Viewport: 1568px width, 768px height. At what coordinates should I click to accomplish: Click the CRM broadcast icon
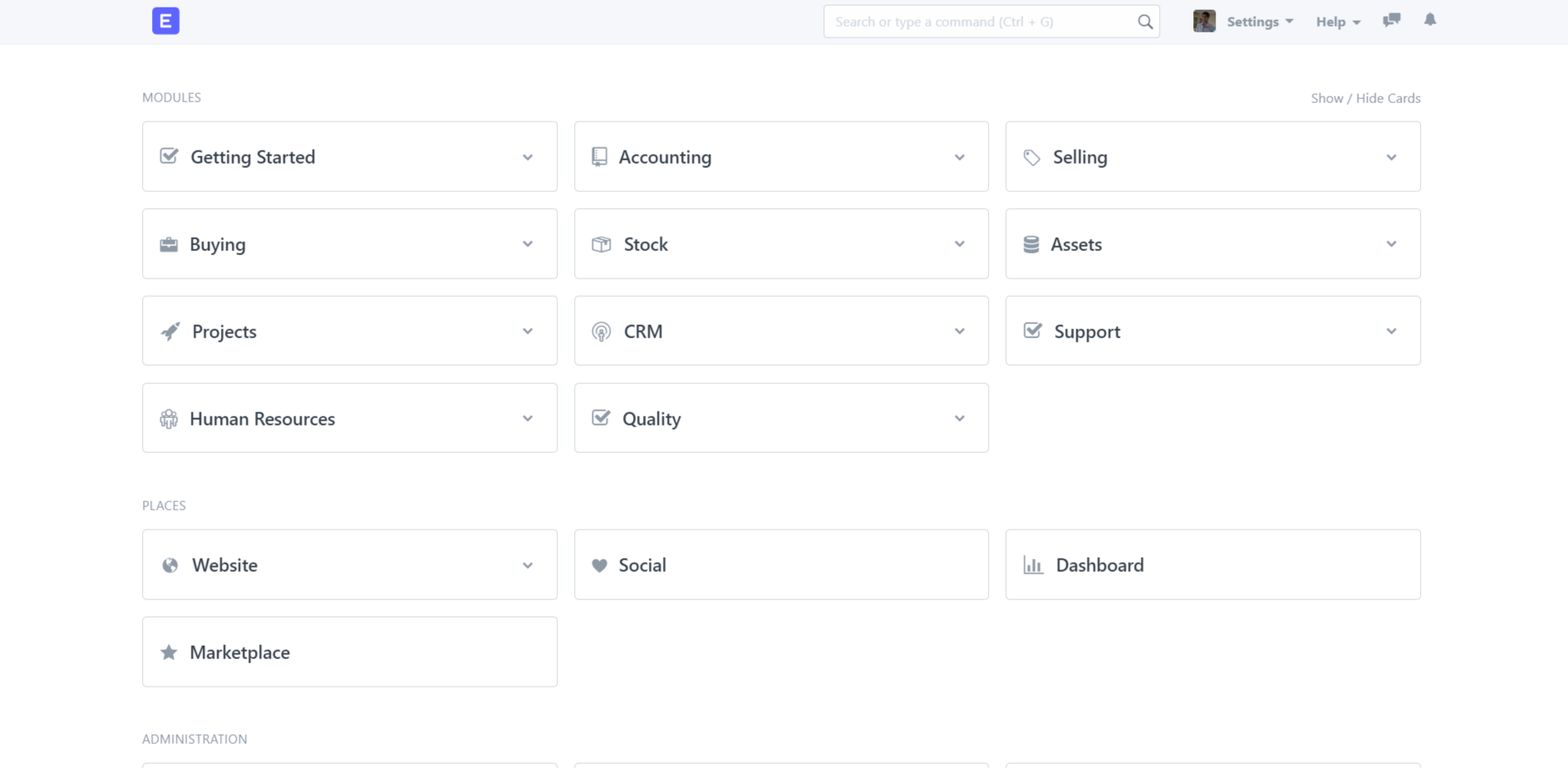click(601, 332)
